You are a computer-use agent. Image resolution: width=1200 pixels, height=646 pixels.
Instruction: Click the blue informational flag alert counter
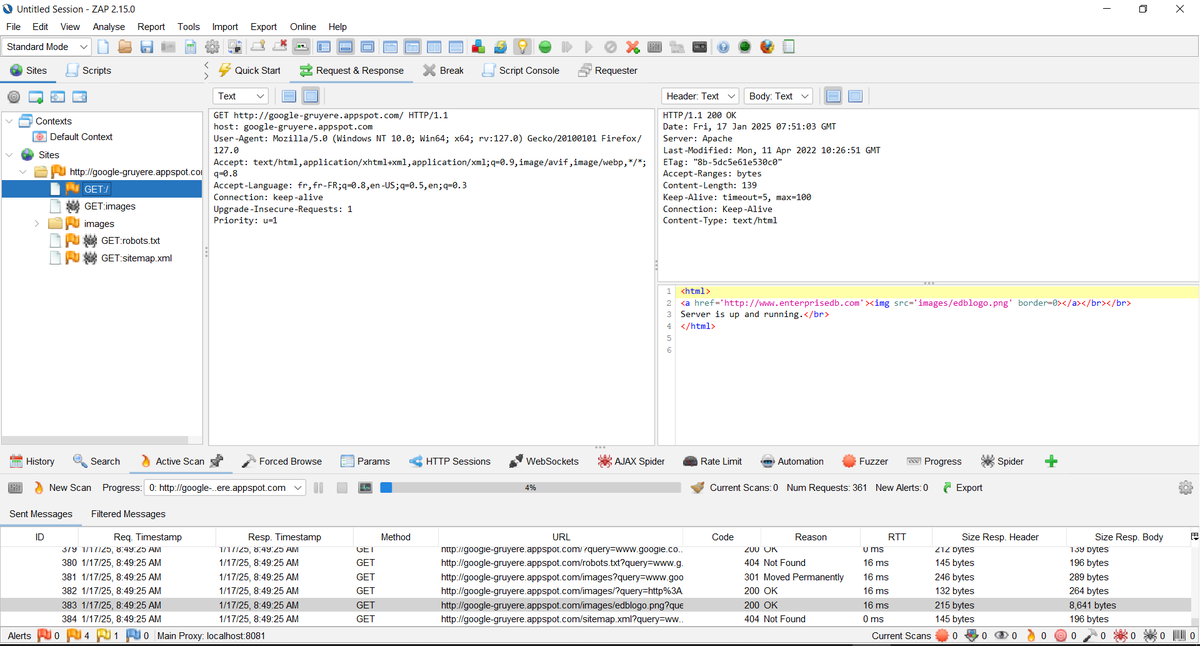(x=138, y=636)
